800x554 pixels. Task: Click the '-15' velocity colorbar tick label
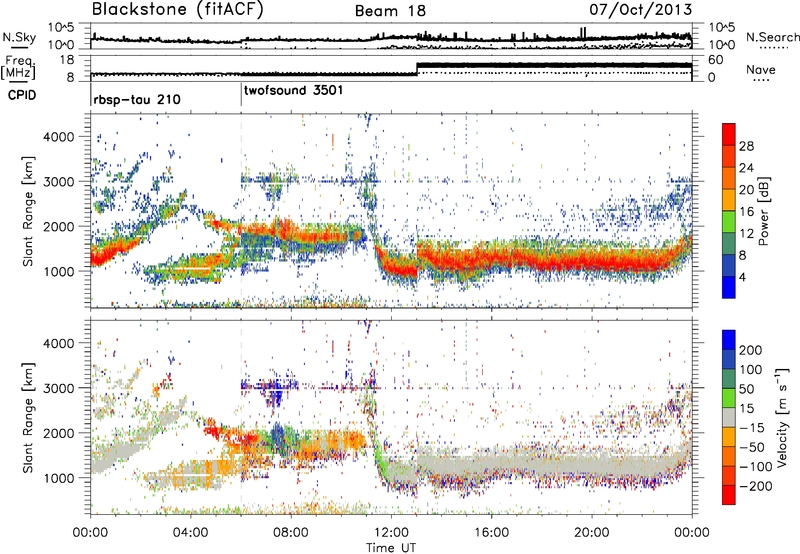[x=752, y=428]
